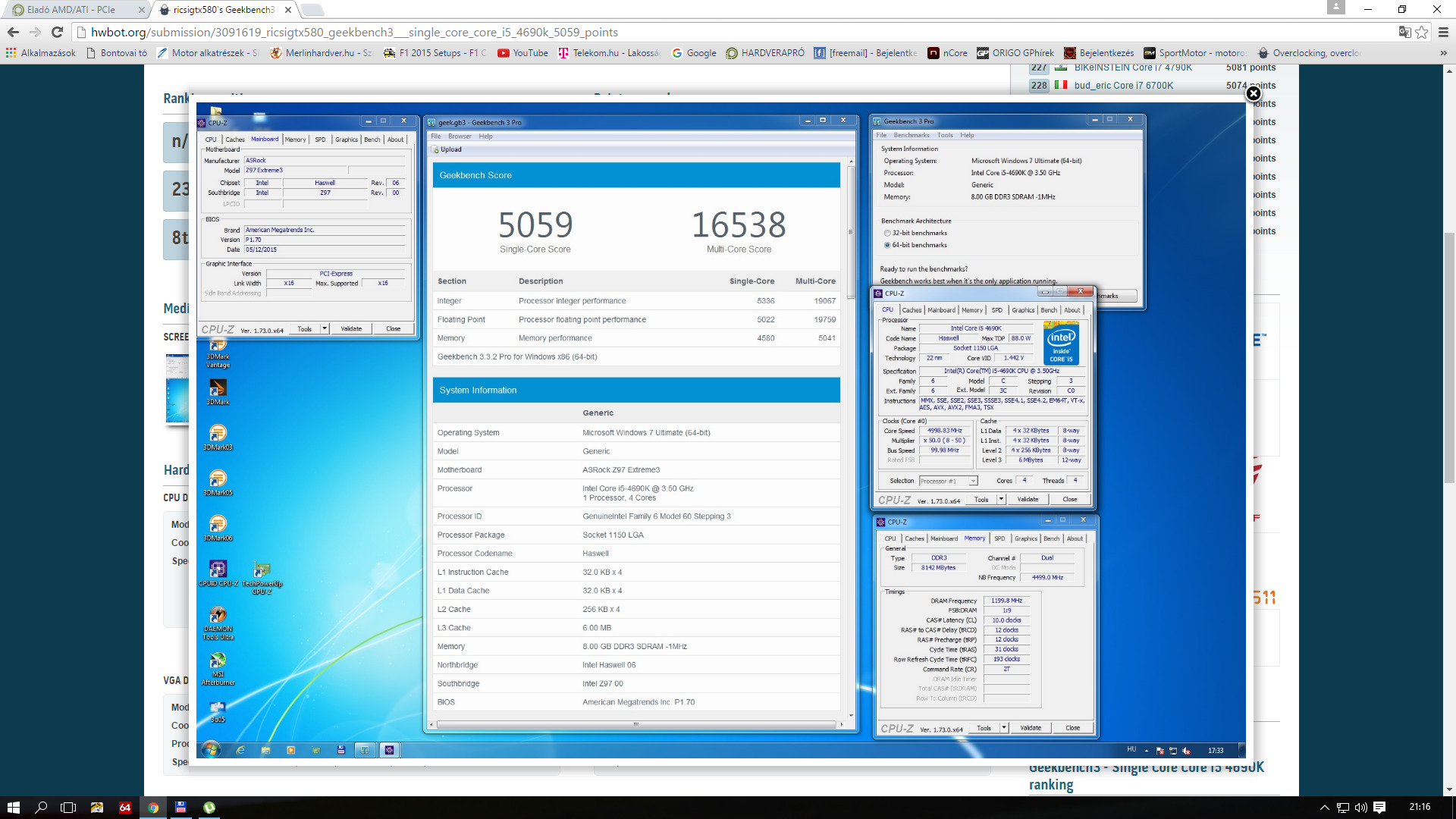Click the taskbar clock showing 21:16

click(1420, 807)
